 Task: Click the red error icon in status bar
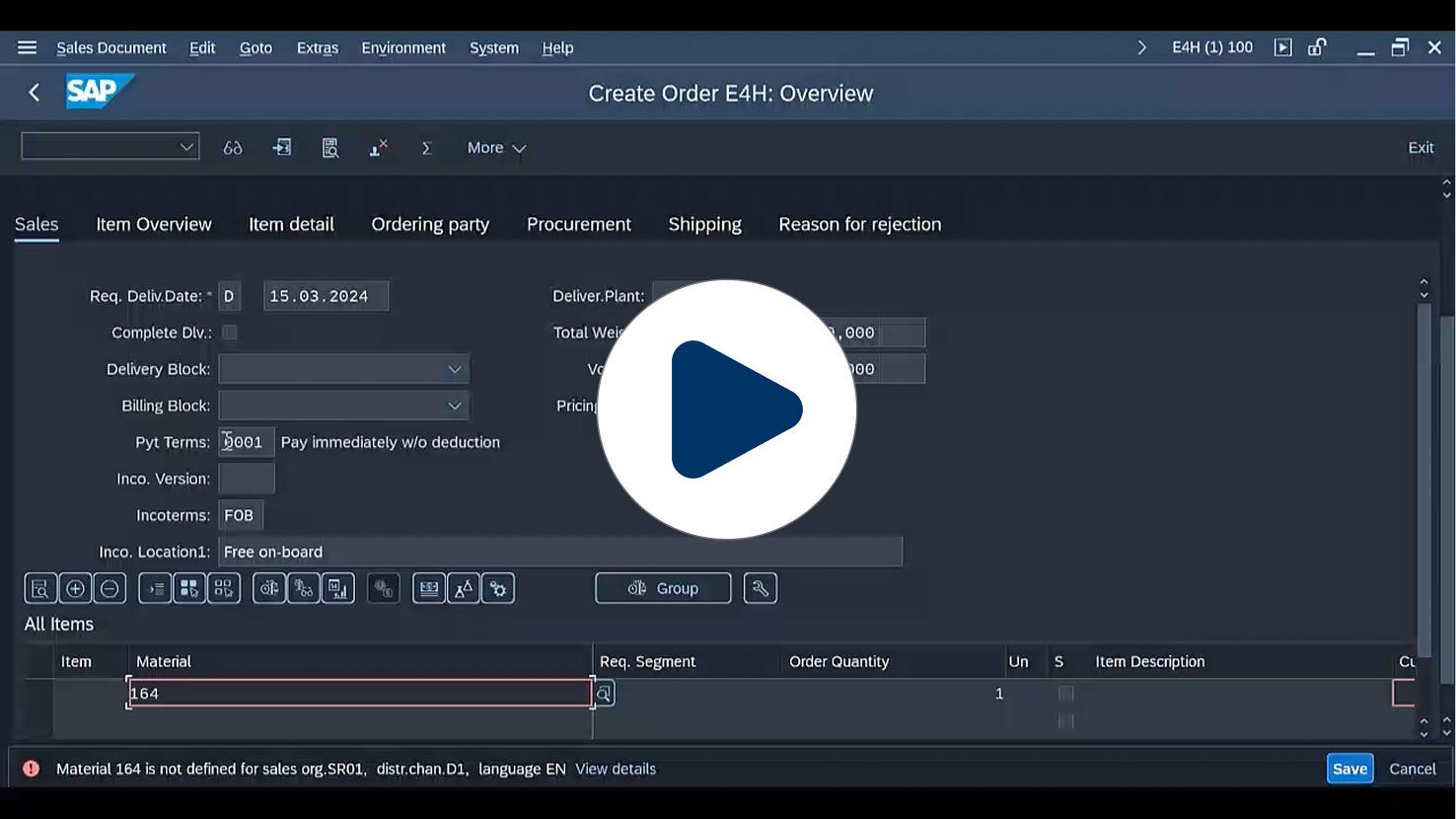32,769
